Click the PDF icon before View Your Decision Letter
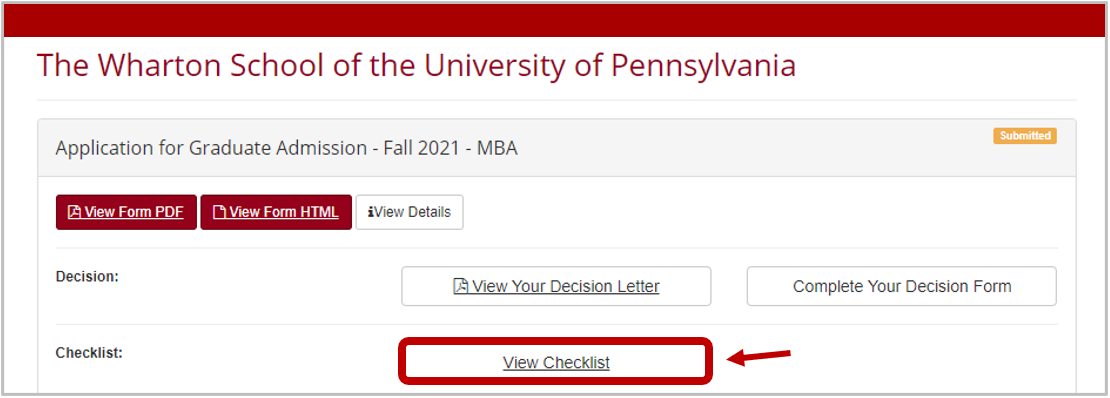Viewport: 1110px width, 398px height. [461, 287]
